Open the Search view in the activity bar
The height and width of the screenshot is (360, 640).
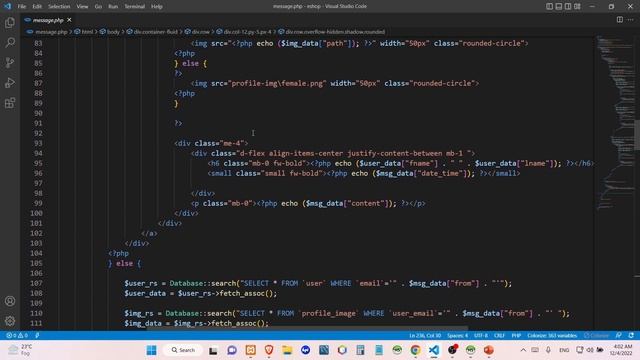click(x=10, y=42)
